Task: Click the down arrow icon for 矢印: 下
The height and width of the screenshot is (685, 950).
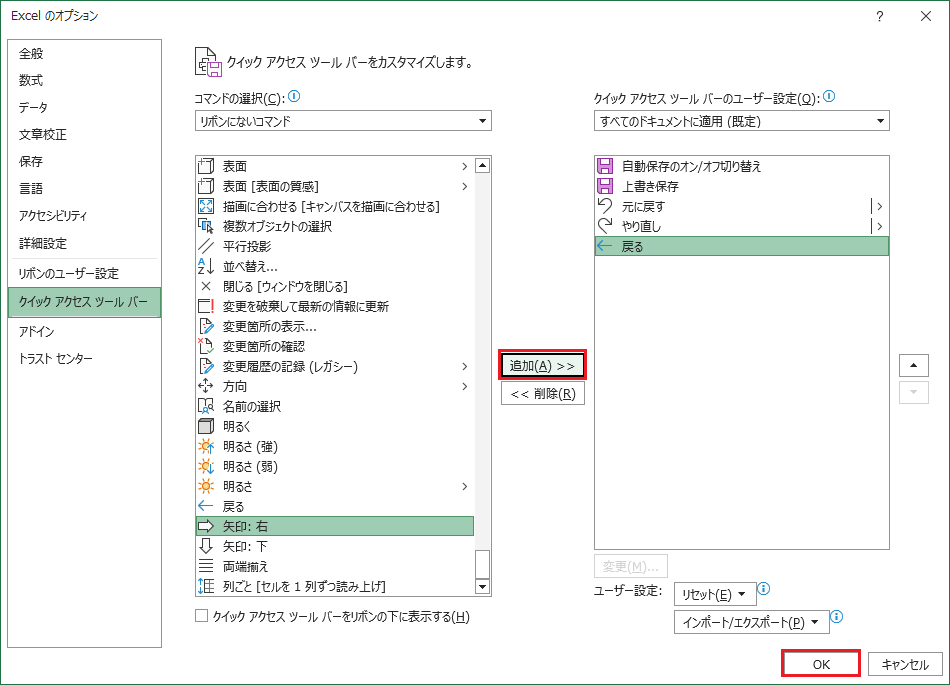Action: click(x=207, y=546)
